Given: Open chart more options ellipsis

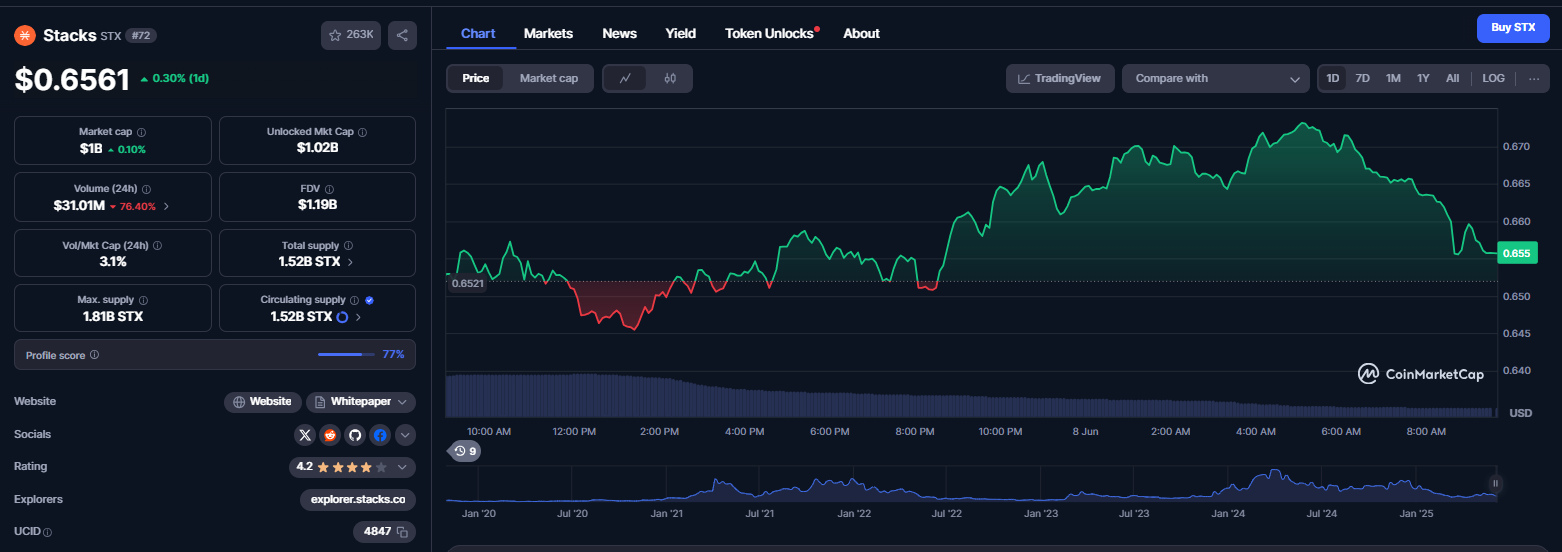Looking at the screenshot, I should click(x=1534, y=78).
